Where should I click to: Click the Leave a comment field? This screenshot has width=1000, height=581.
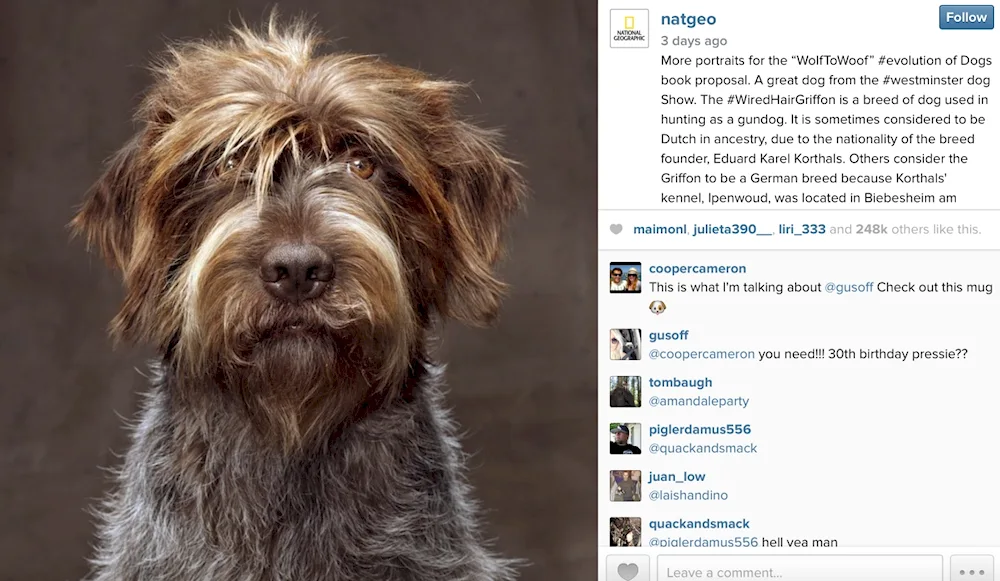[x=800, y=570]
